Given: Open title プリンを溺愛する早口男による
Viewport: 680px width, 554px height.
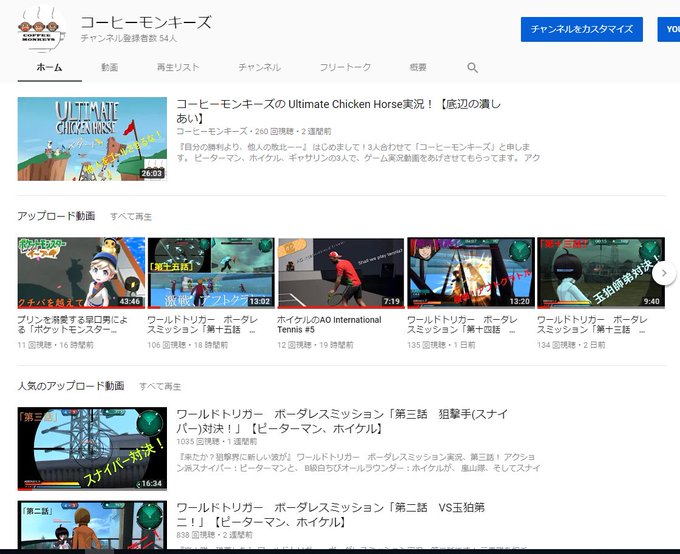Looking at the screenshot, I should click(73, 325).
